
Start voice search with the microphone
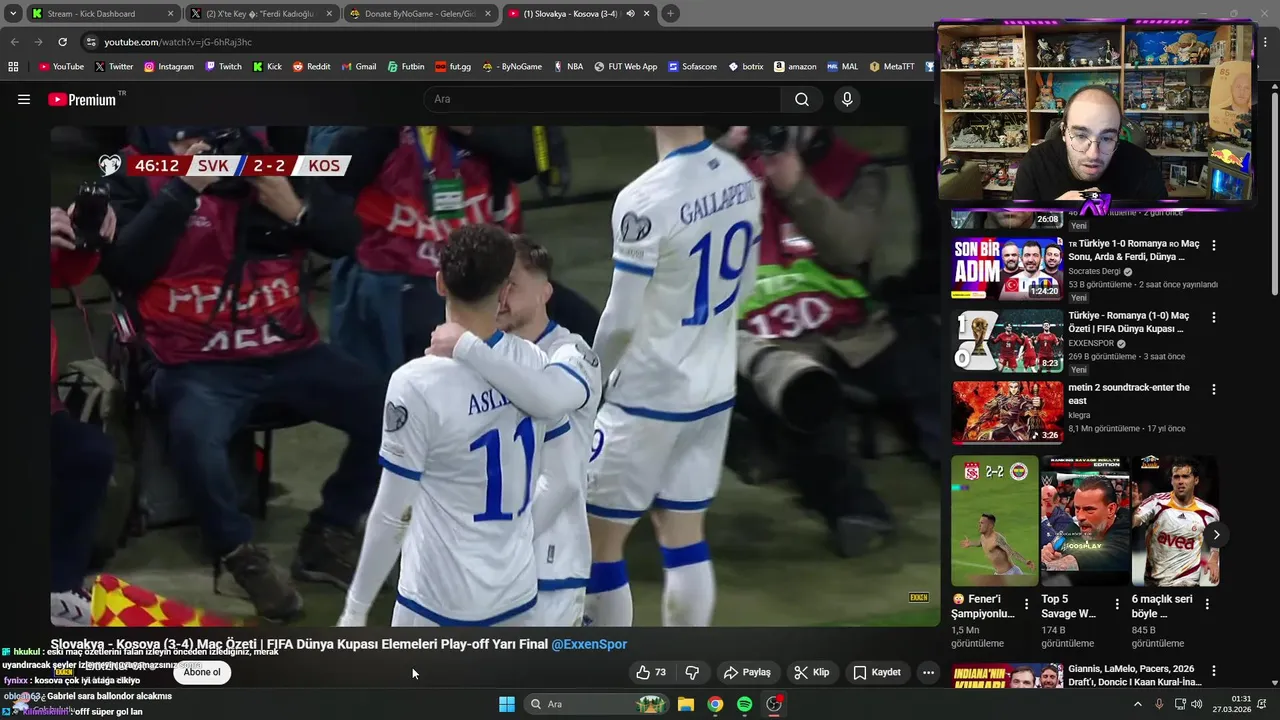[x=847, y=99]
